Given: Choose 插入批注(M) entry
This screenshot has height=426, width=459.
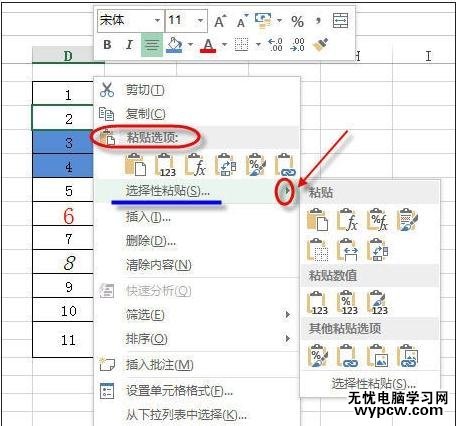Looking at the screenshot, I should (x=197, y=365).
